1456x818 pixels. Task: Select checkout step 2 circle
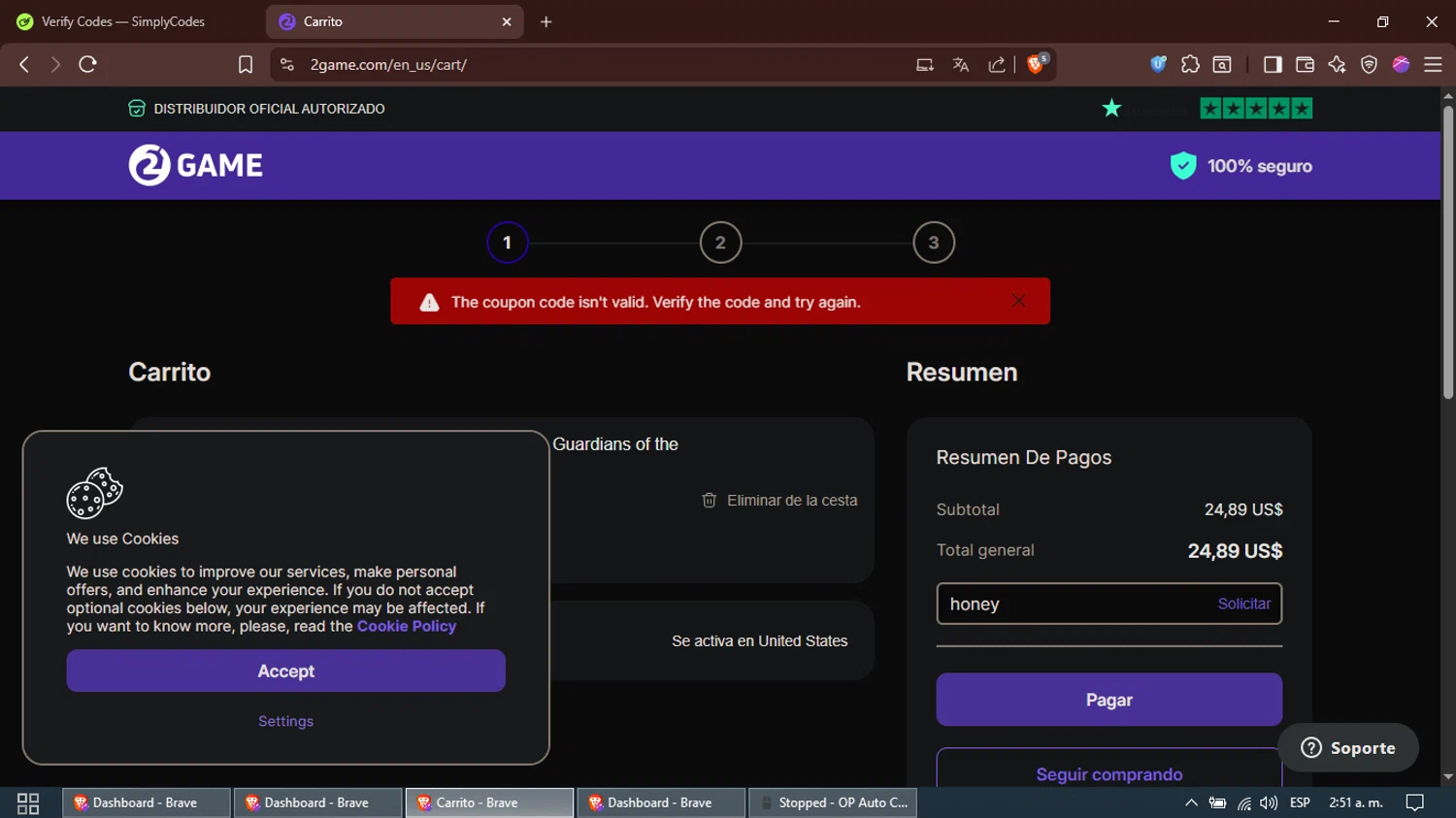pos(720,243)
